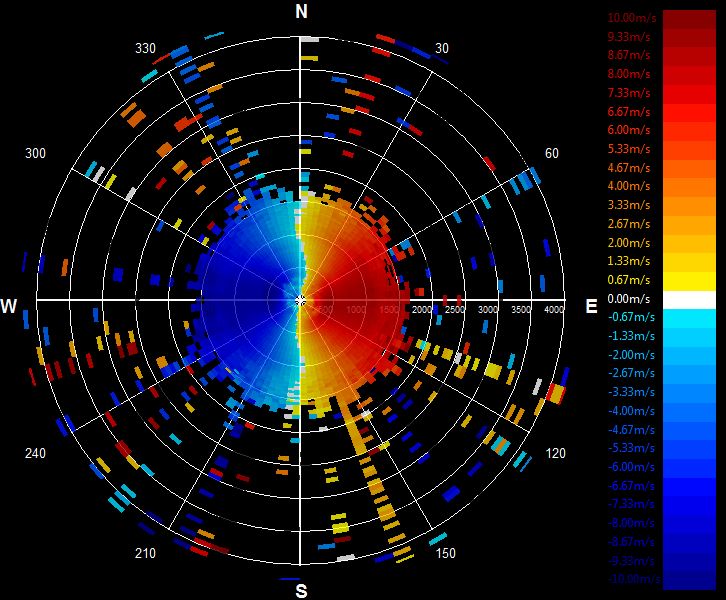Select the 3.33m/s legend label
The height and width of the screenshot is (600, 726).
(629, 205)
